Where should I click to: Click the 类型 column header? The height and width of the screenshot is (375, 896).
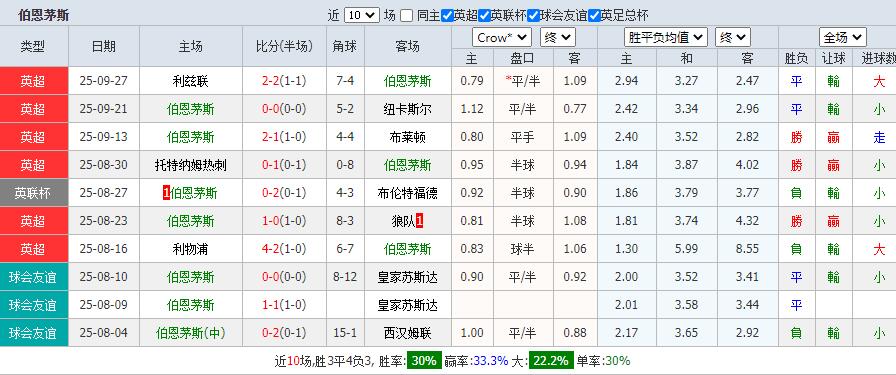tap(33, 46)
